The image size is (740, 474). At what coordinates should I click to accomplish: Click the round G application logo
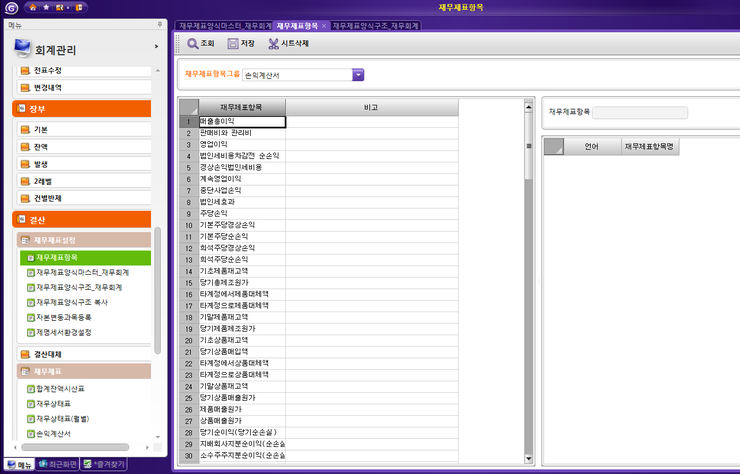pyautogui.click(x=10, y=7)
